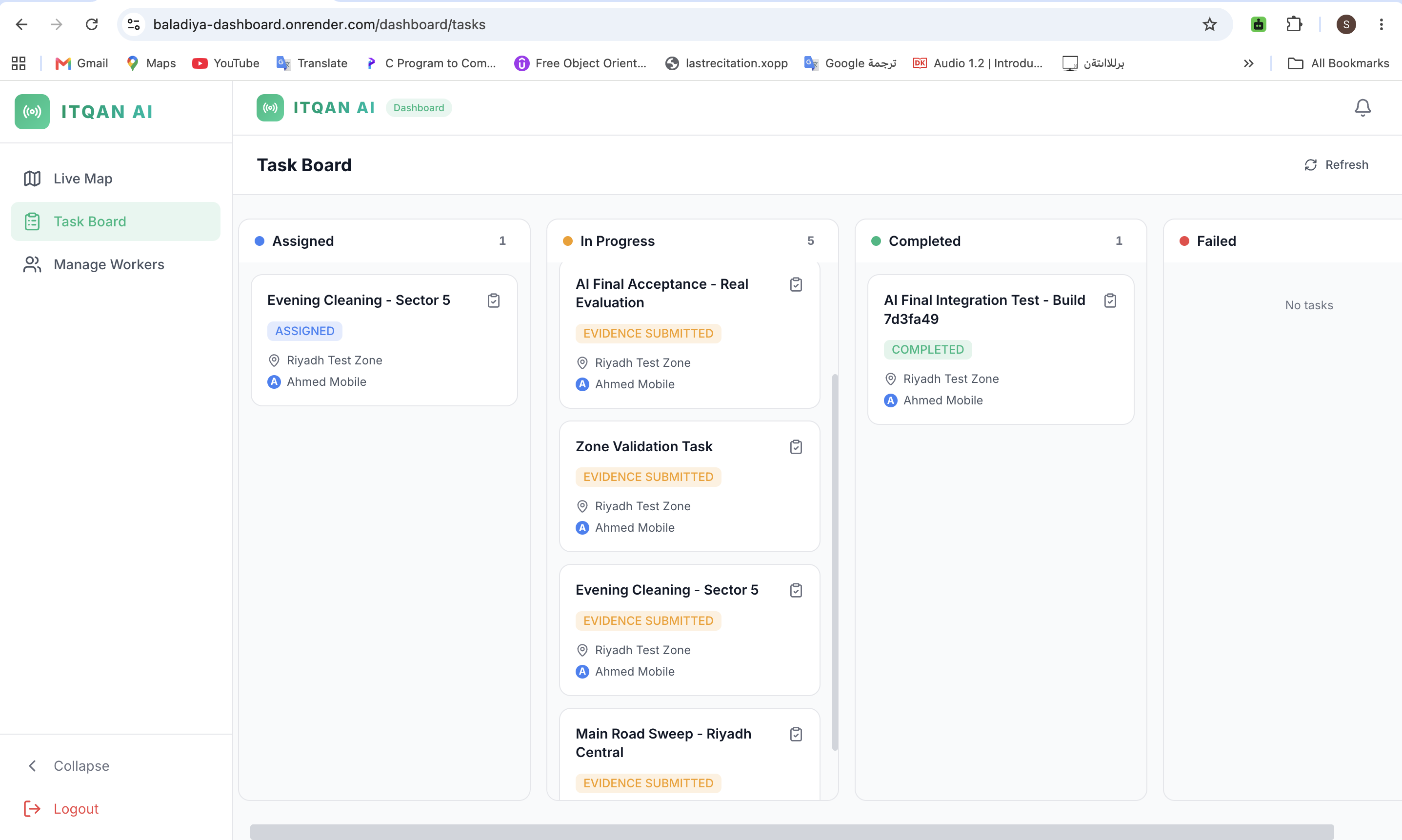The height and width of the screenshot is (840, 1402).
Task: Open All Bookmarks folder
Action: click(x=1338, y=63)
